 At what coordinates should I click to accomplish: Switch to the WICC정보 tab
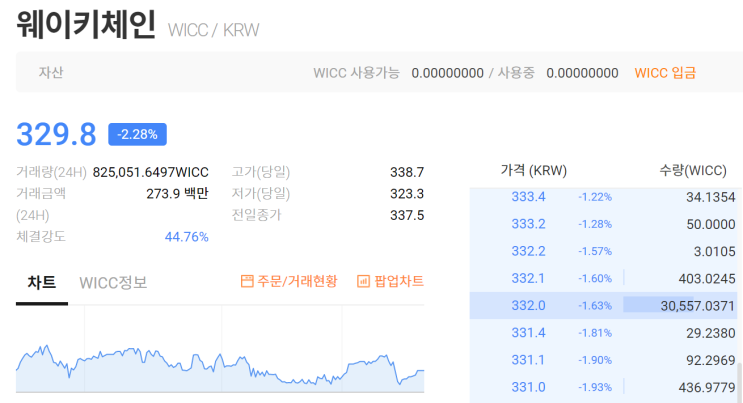(113, 283)
